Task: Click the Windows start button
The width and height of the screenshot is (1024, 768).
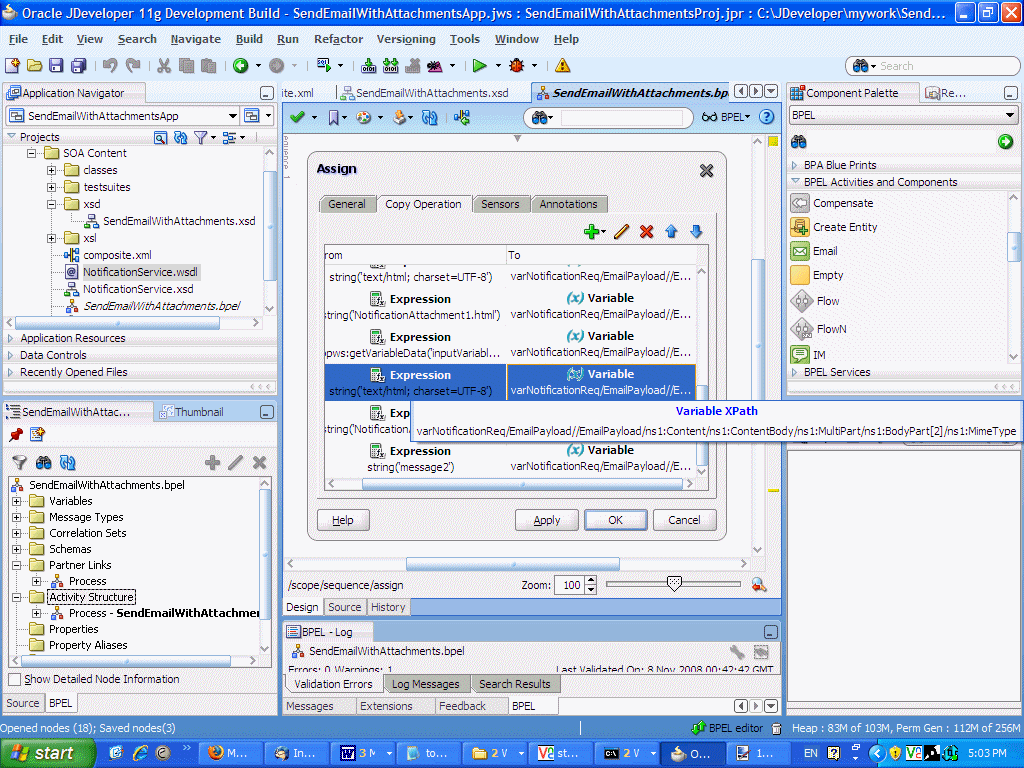Action: click(47, 753)
